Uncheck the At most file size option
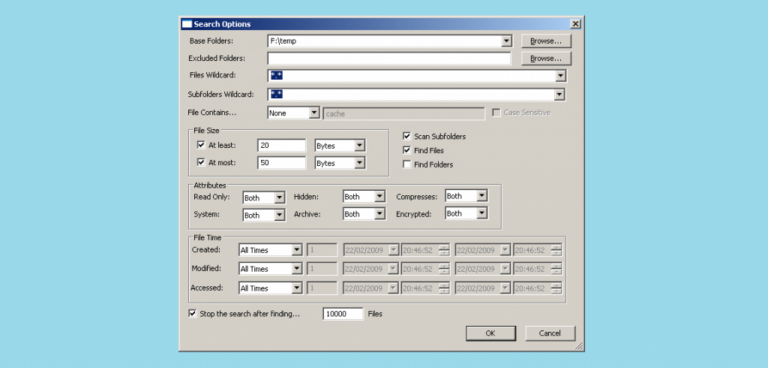The height and width of the screenshot is (368, 768). (200, 162)
